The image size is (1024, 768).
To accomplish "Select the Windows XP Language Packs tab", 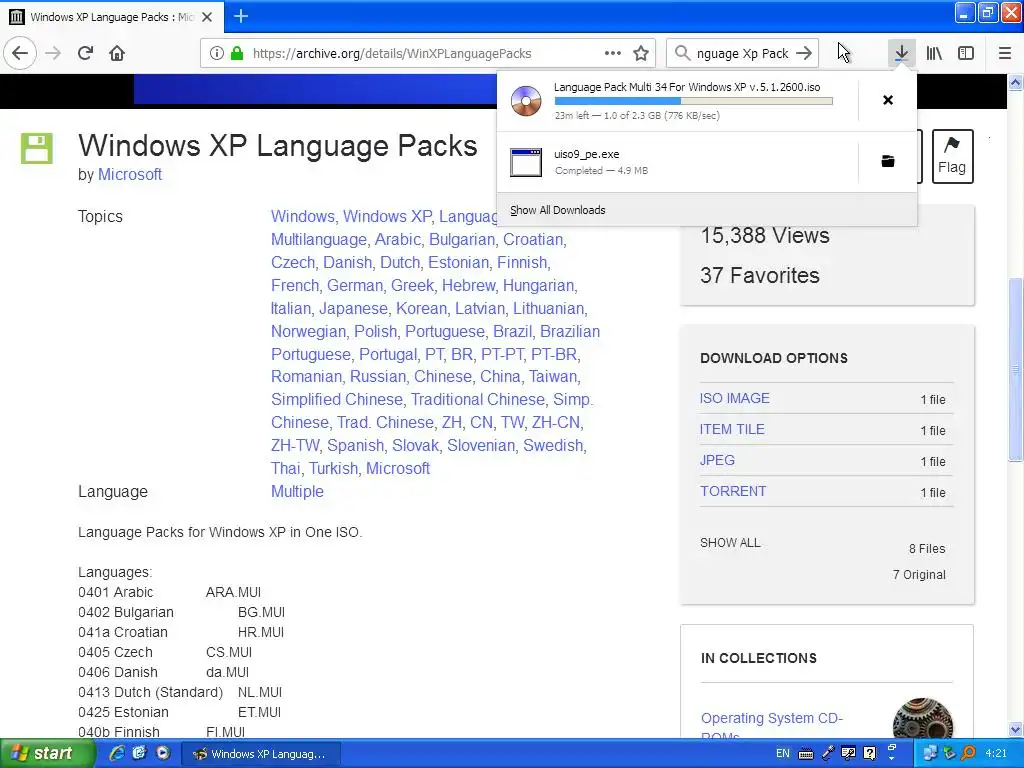I will pos(112,17).
